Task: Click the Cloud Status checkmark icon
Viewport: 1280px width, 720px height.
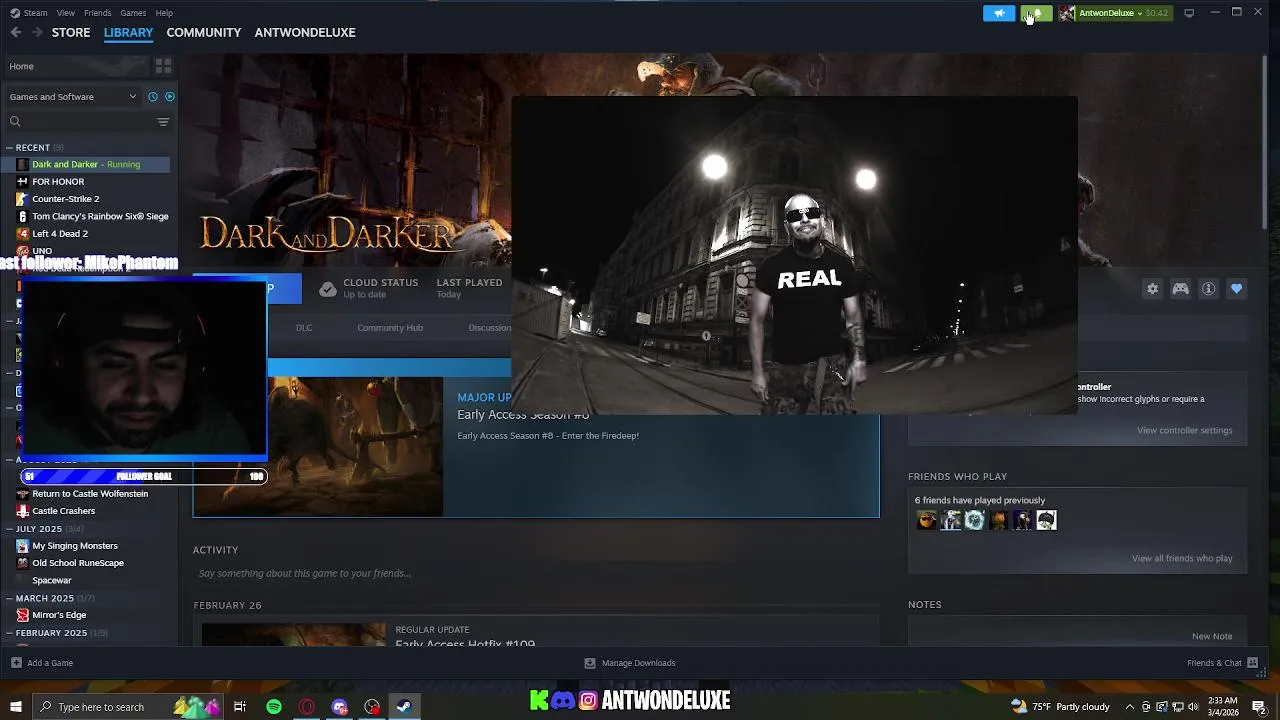Action: [x=327, y=289]
